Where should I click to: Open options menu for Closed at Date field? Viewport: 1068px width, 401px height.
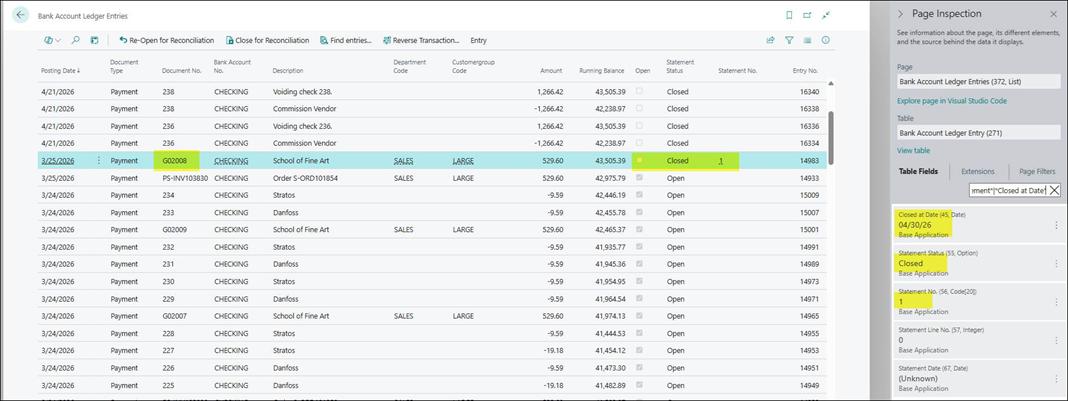pos(1056,225)
